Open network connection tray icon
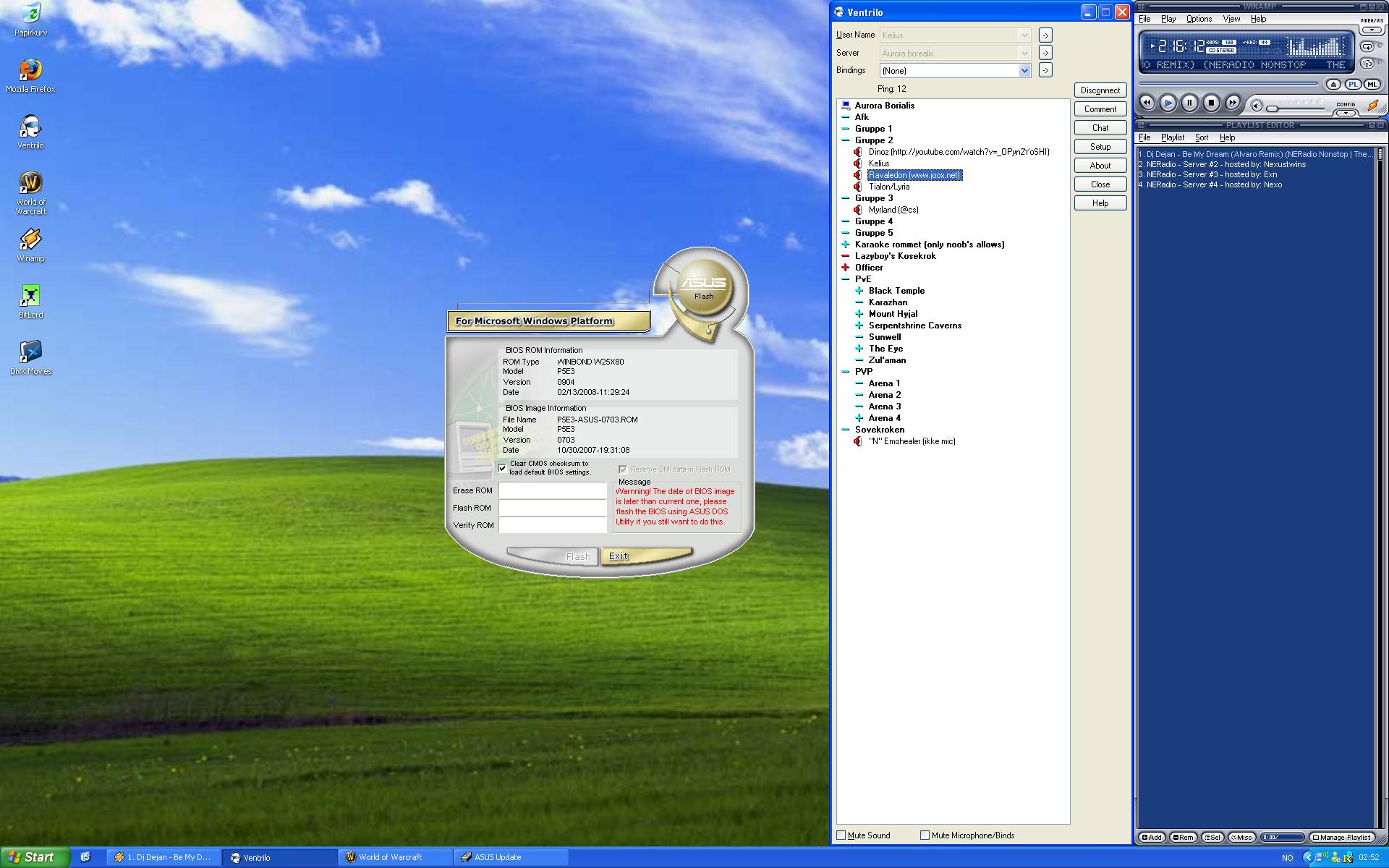1389x868 pixels. [1322, 858]
